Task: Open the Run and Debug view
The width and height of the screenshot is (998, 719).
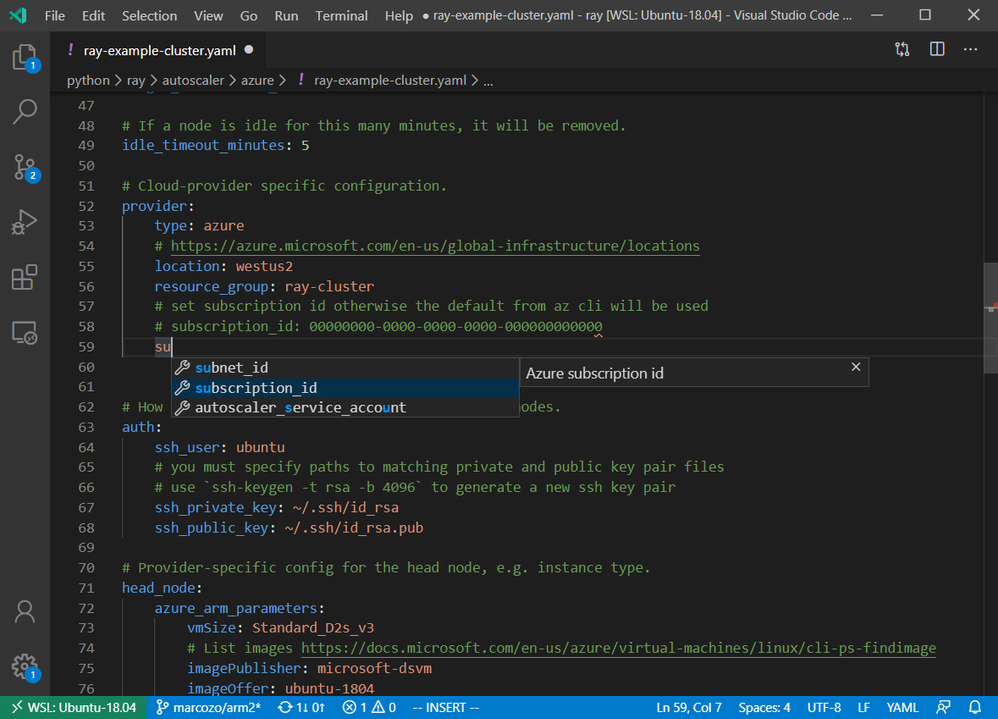Action: coord(25,222)
